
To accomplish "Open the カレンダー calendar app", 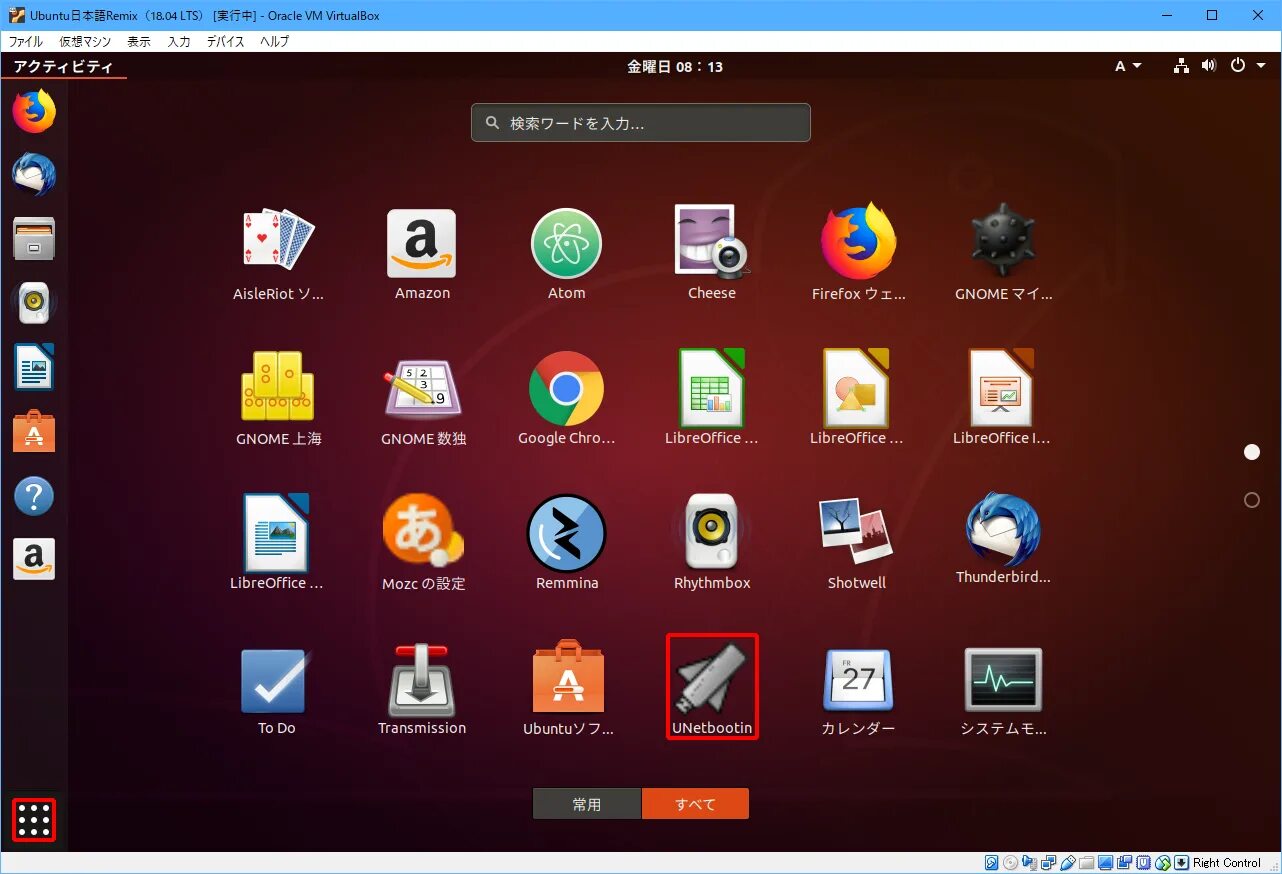I will pyautogui.click(x=858, y=690).
